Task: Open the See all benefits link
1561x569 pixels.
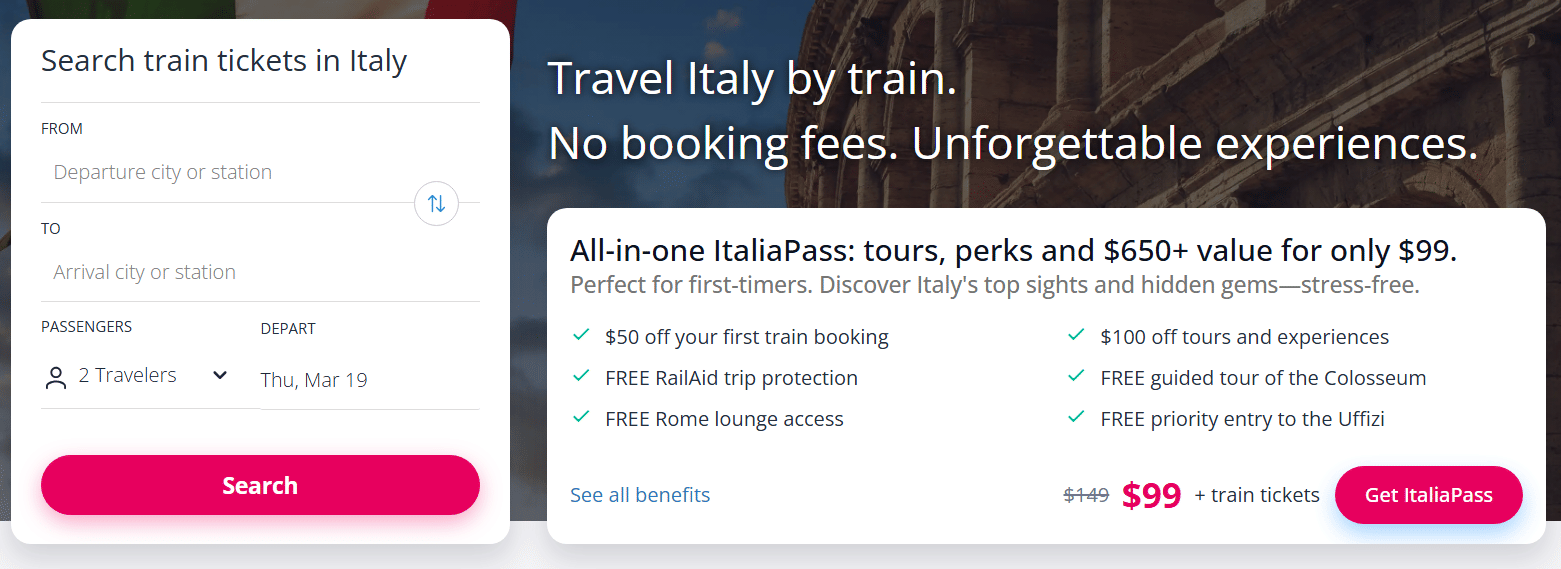Action: [x=640, y=495]
